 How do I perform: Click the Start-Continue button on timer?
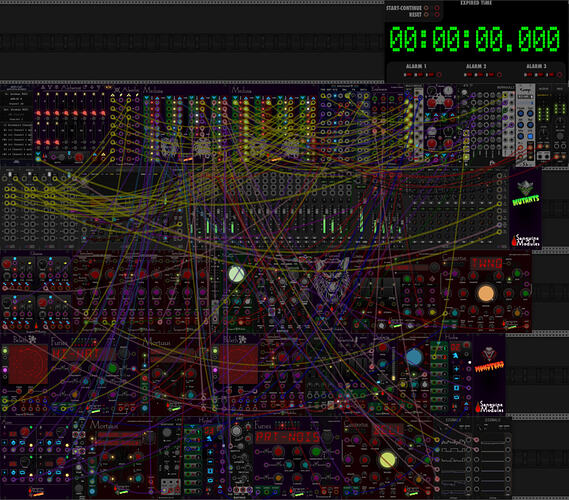point(427,8)
